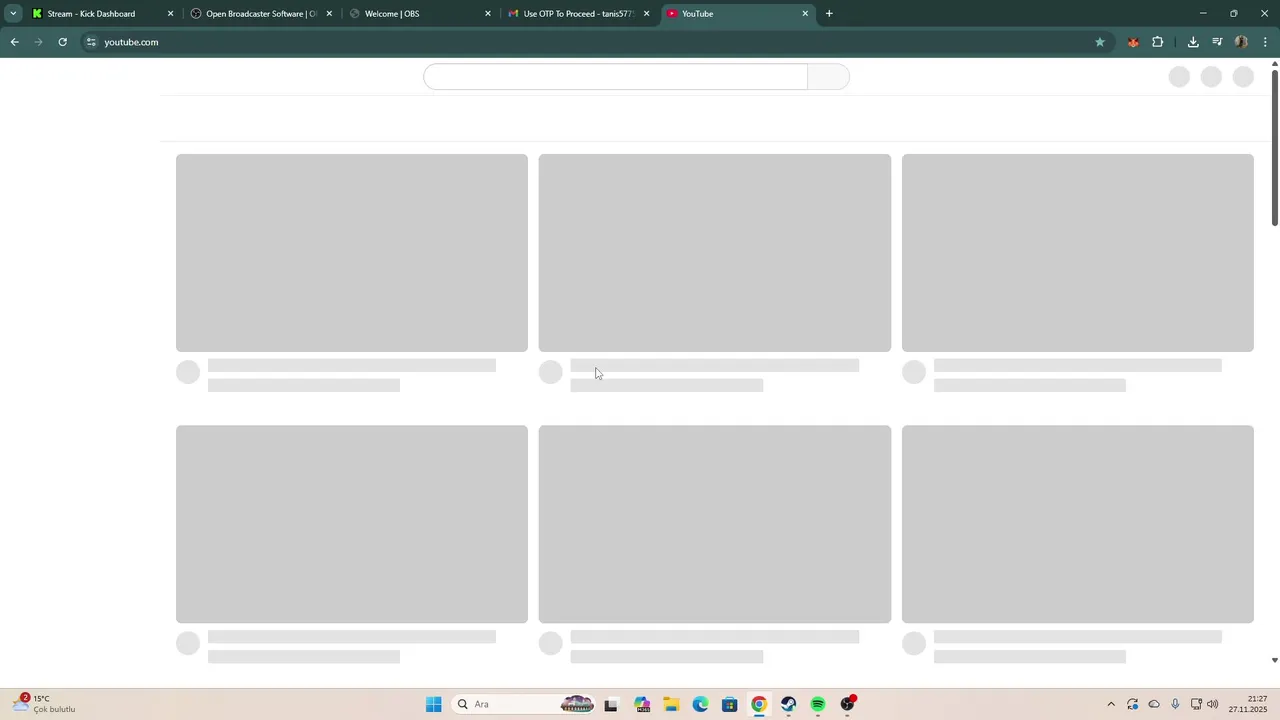
Task: Open a new tab with the plus button
Action: (829, 14)
